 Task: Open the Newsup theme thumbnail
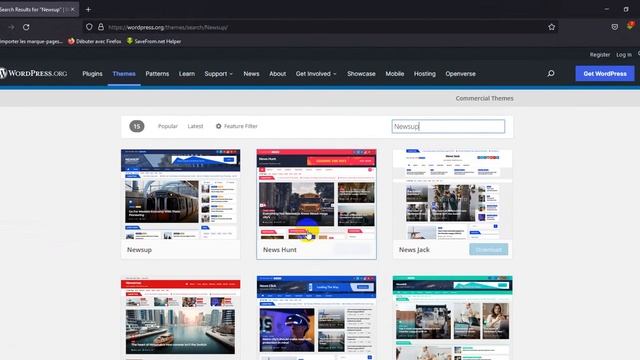coord(180,194)
